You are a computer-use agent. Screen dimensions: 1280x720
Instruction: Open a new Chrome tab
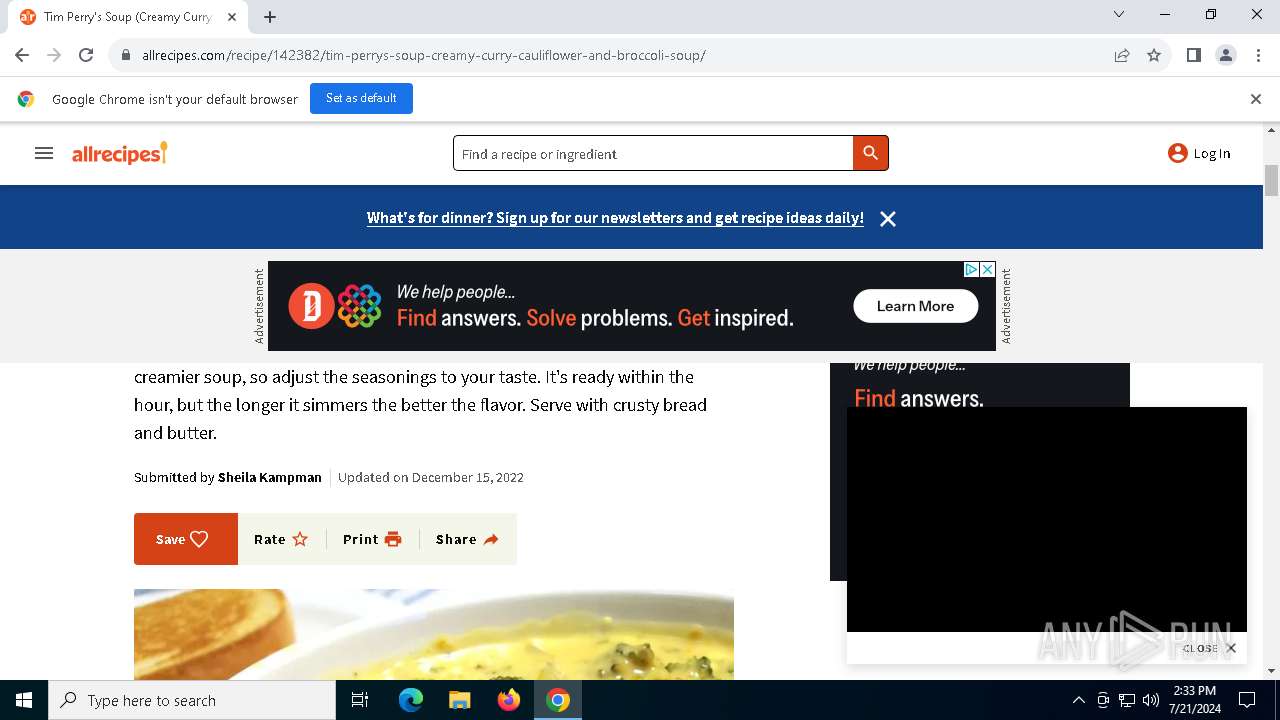pyautogui.click(x=270, y=17)
